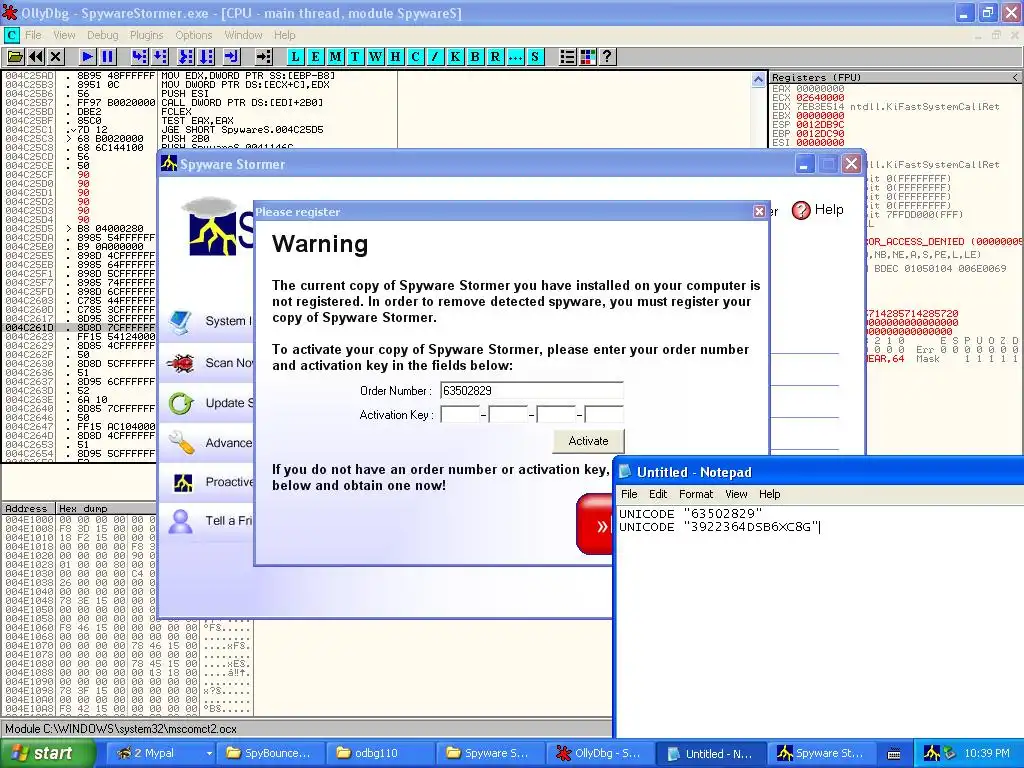Click second Activation Key segment field

coord(508,414)
